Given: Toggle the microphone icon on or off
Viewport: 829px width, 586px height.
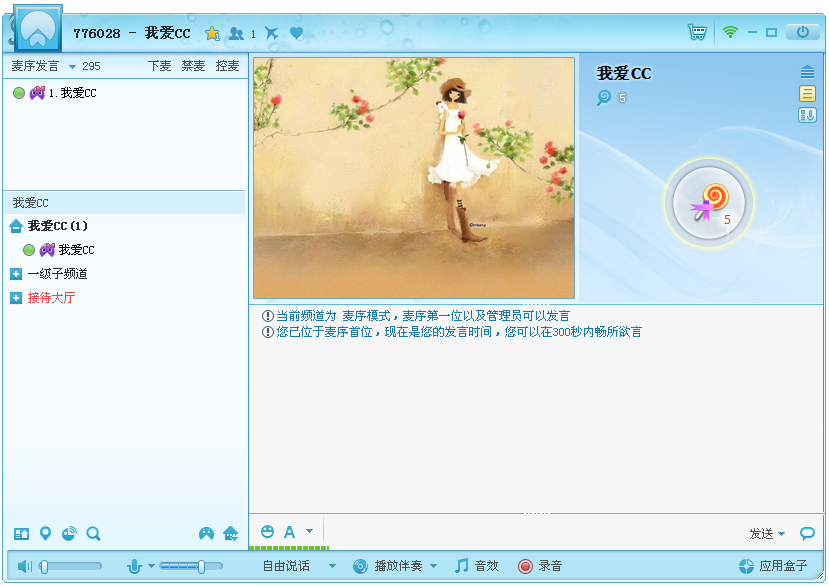Looking at the screenshot, I should (134, 566).
